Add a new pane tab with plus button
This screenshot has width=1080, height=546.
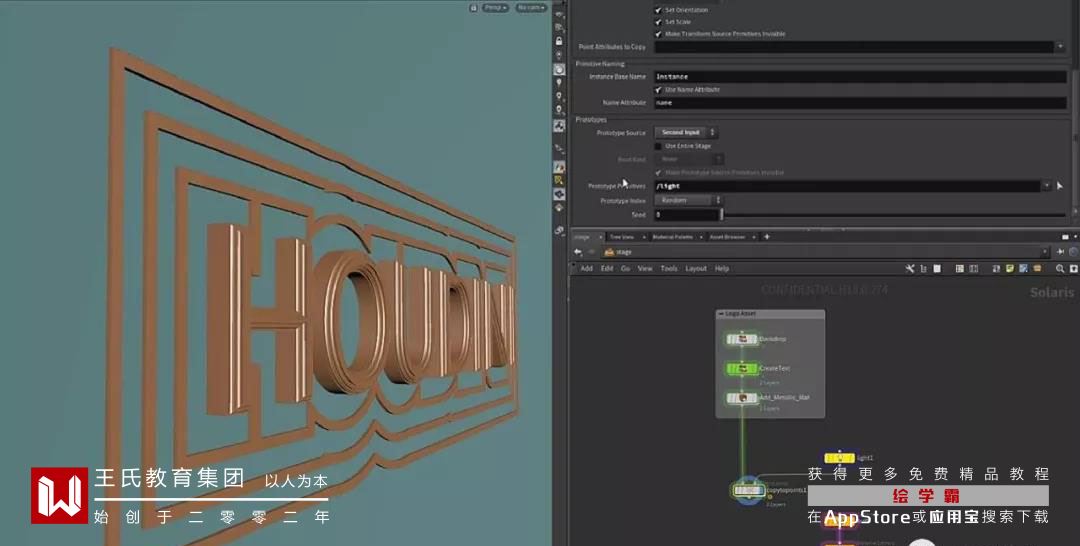[x=767, y=237]
